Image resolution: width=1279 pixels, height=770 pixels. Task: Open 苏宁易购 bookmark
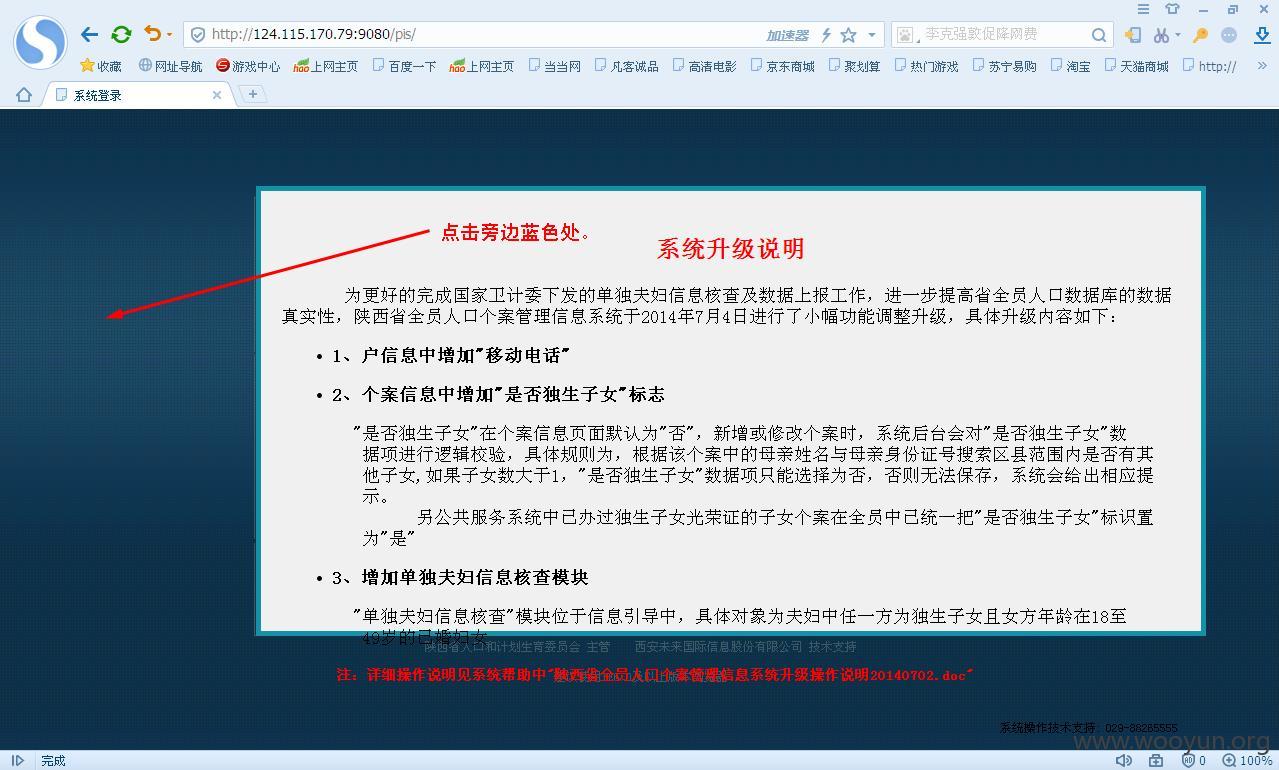pyautogui.click(x=1004, y=66)
